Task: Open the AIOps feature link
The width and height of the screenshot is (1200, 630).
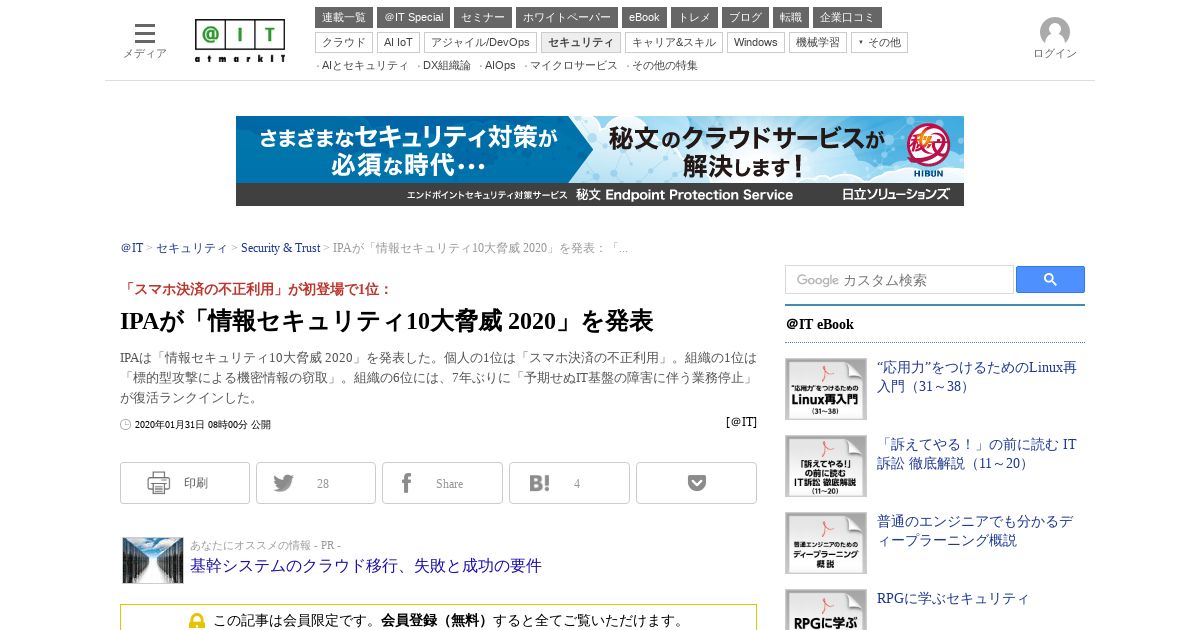Action: point(500,65)
